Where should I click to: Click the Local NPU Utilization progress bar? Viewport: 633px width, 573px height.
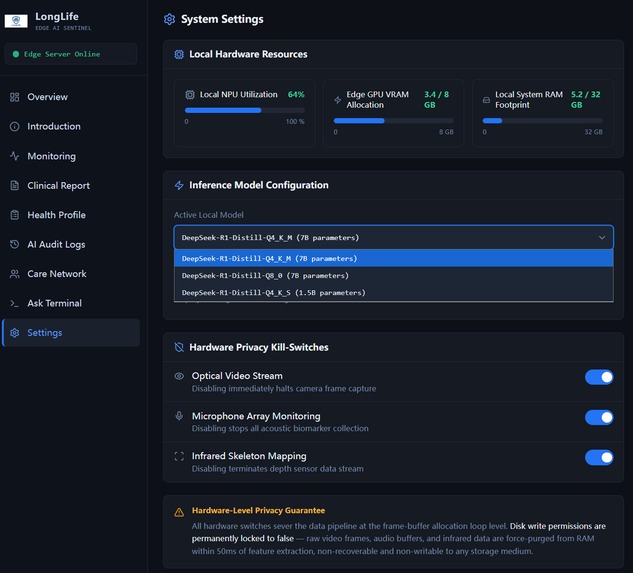point(245,110)
